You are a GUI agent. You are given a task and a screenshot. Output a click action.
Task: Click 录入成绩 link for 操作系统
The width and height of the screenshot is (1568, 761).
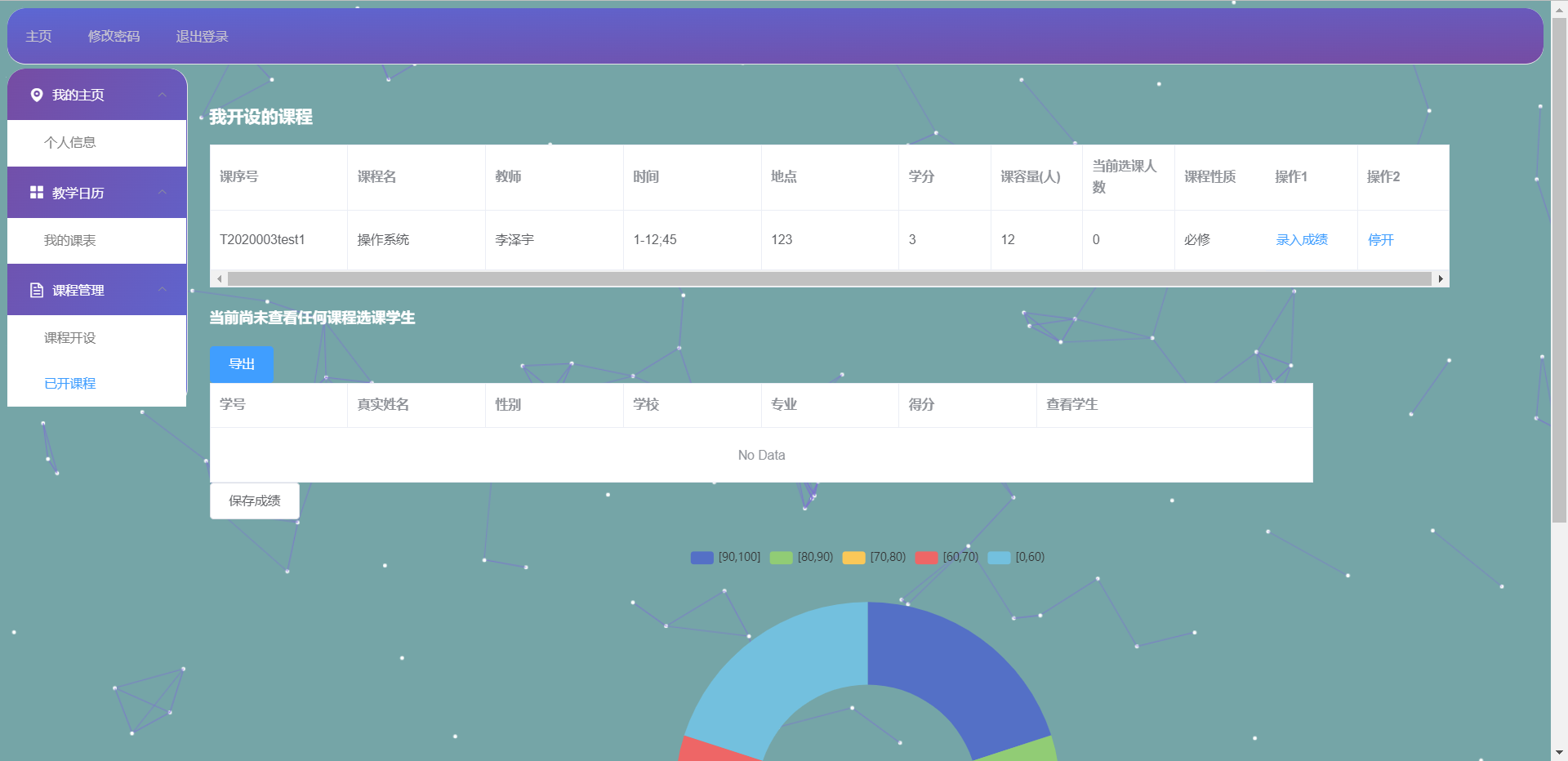point(1302,239)
